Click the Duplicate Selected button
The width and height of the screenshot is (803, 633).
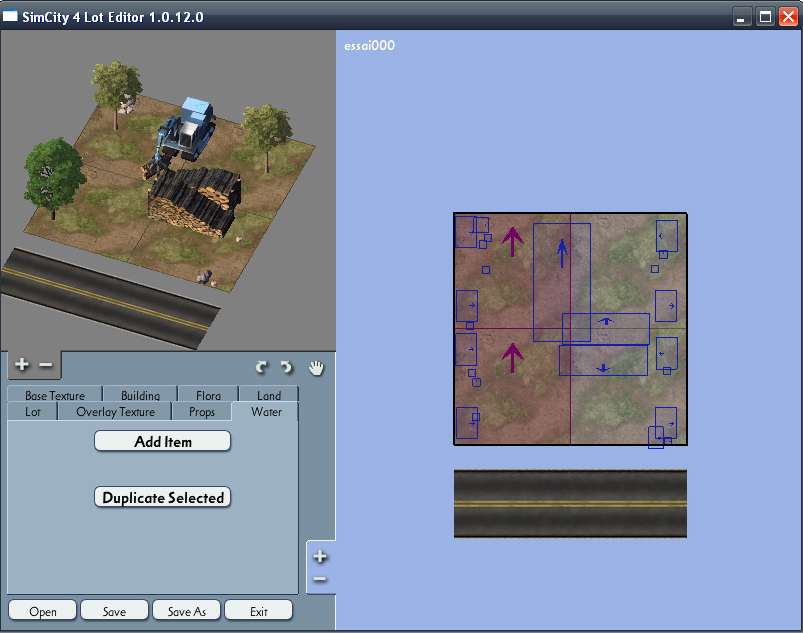163,497
